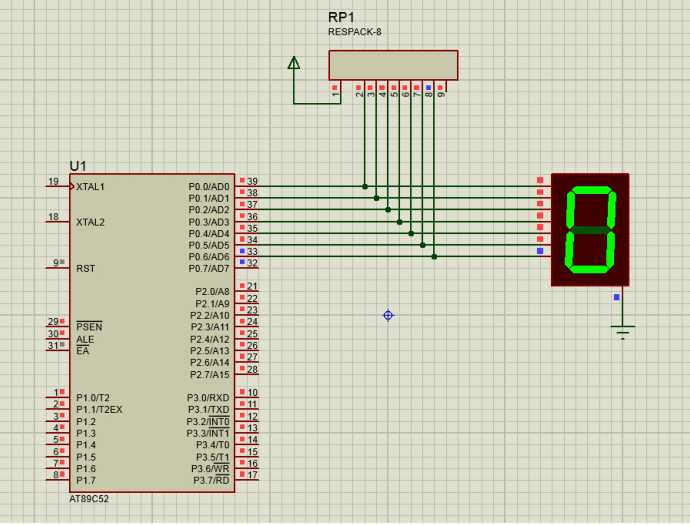Click pin number 28 of U1
Viewport: 690px width, 525px height.
click(252, 369)
